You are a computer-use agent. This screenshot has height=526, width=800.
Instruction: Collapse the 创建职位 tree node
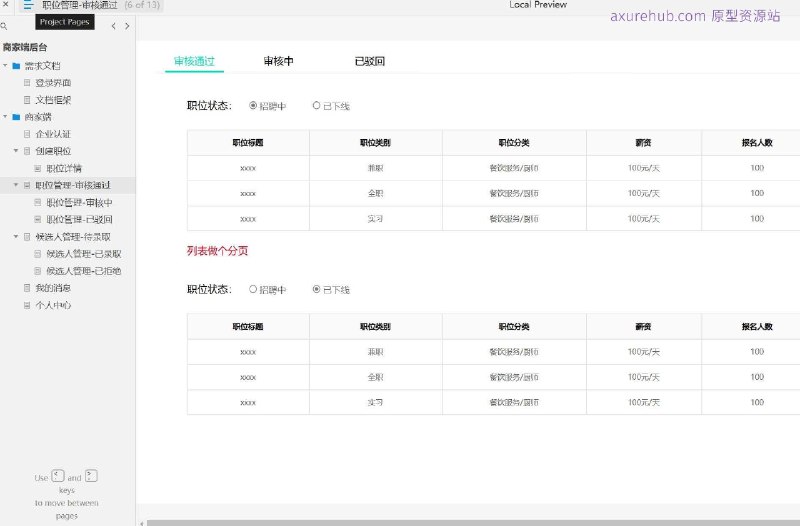click(x=16, y=151)
